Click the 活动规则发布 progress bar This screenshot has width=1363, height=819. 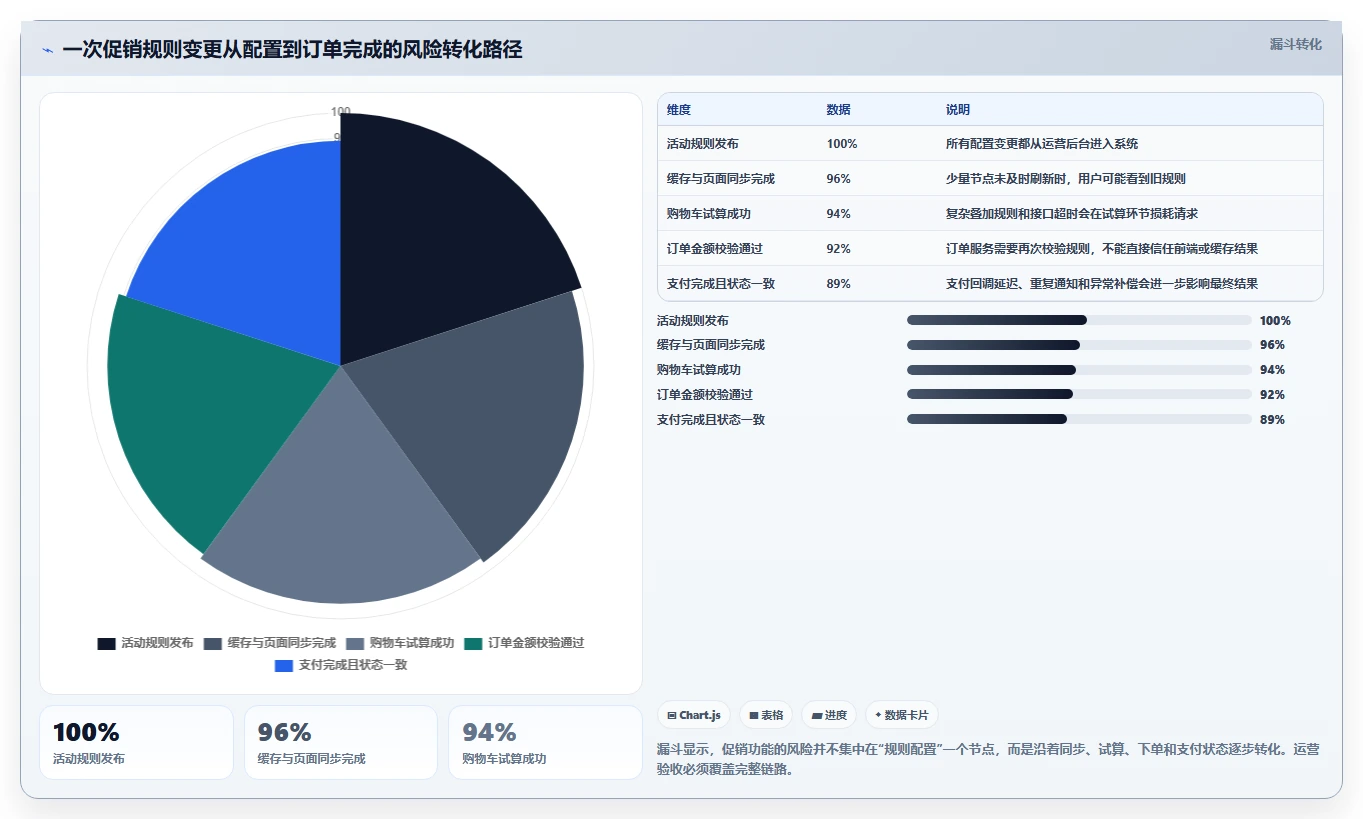pos(1079,320)
